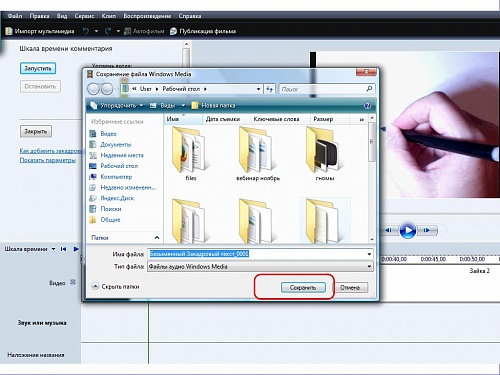This screenshot has width=500, height=375.
Task: Click the Автофильм toolbar button
Action: tap(144, 31)
